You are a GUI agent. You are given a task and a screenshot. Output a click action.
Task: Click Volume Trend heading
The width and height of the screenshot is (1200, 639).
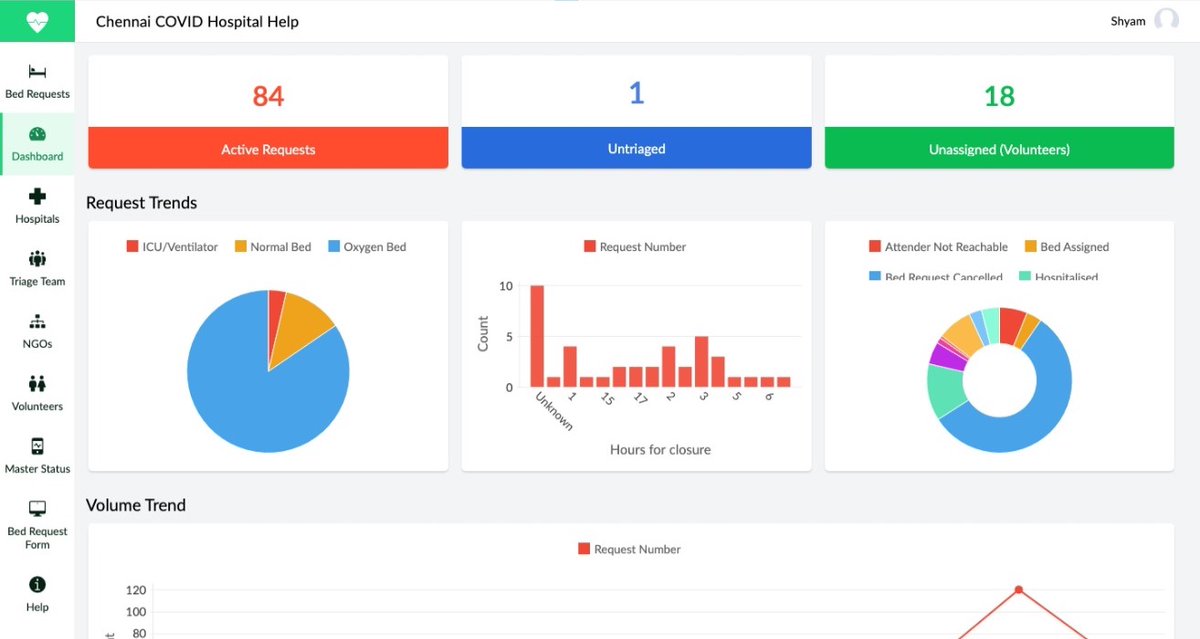(136, 505)
